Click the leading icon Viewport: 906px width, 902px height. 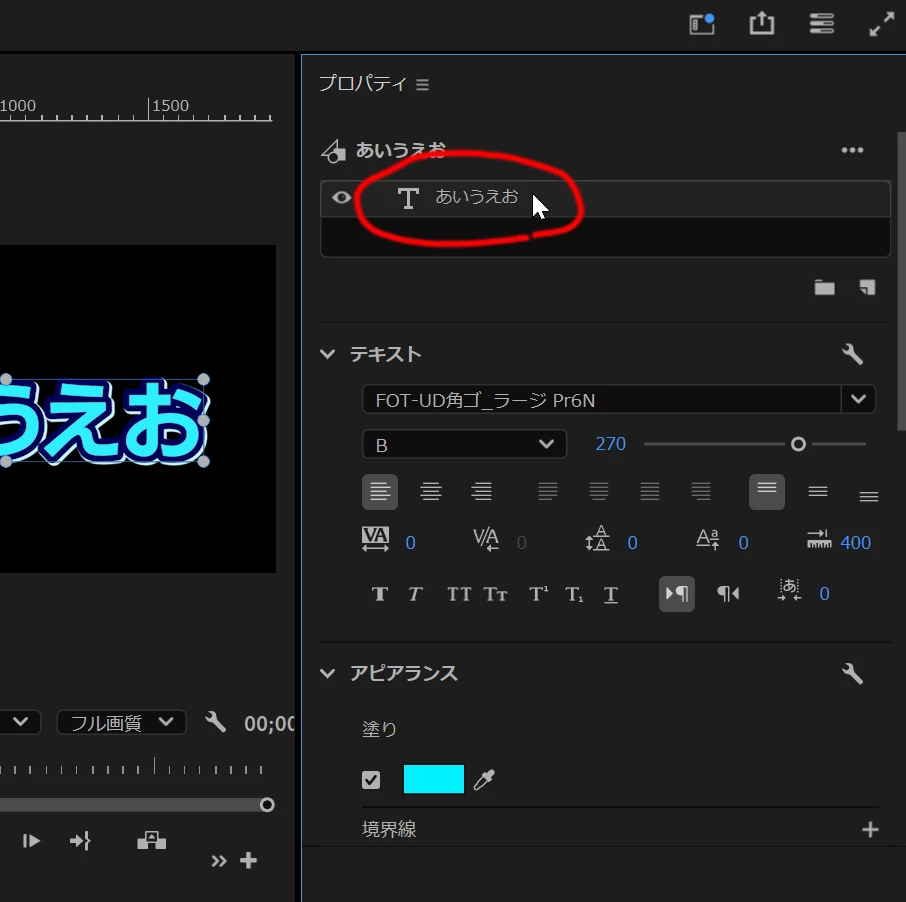(x=597, y=539)
